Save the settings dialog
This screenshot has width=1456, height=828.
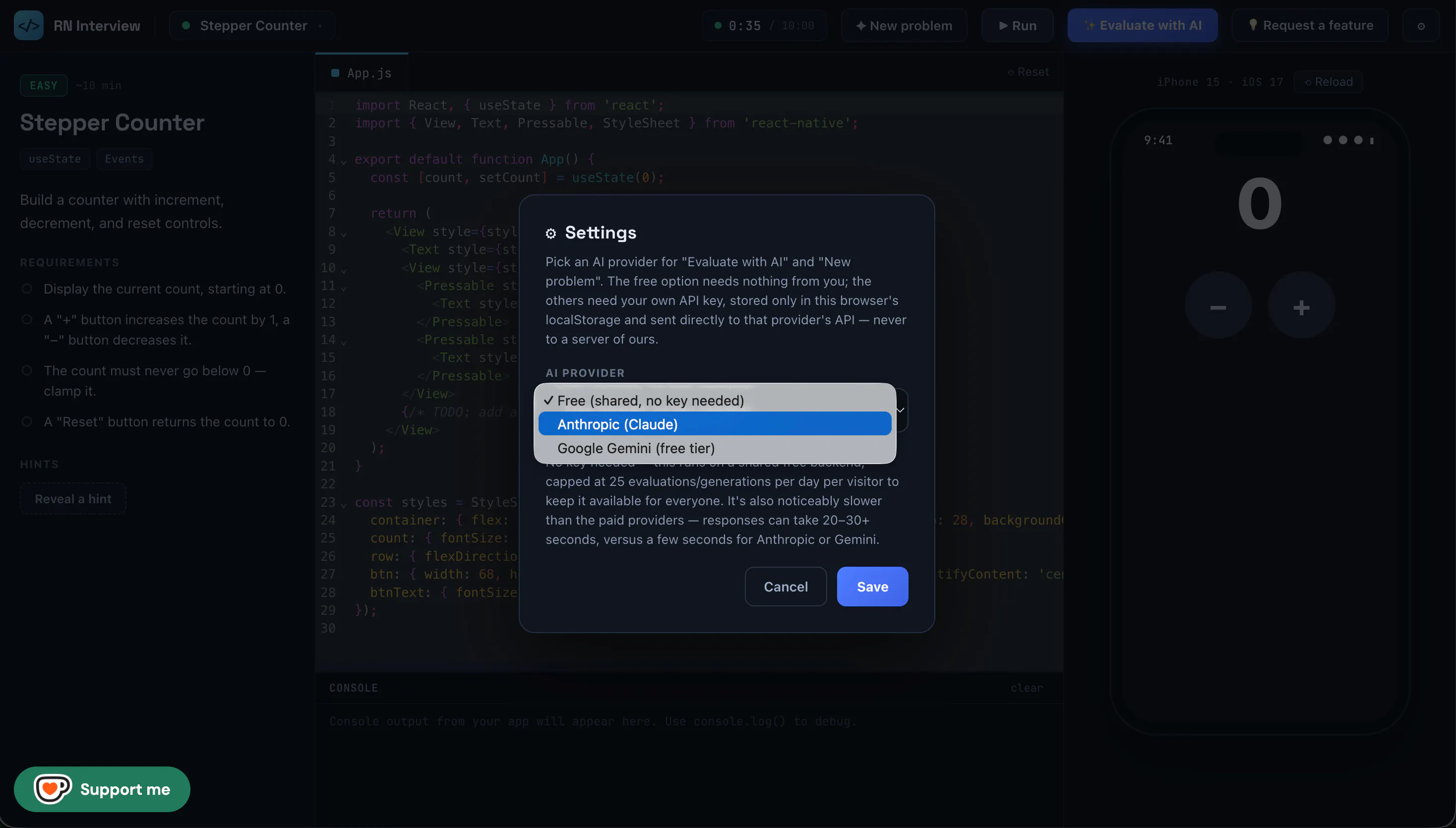[872, 587]
